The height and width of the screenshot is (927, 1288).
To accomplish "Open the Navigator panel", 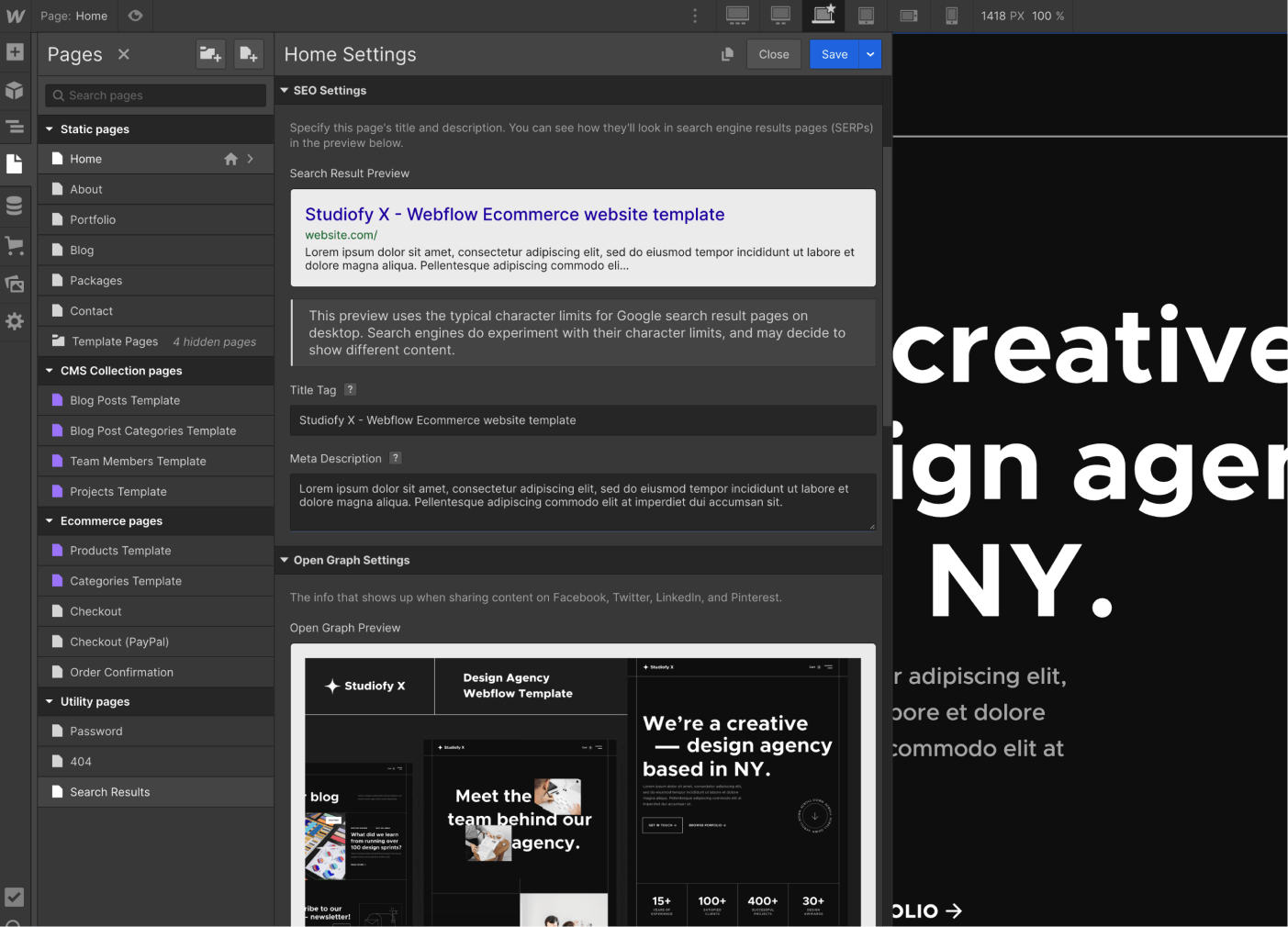I will pyautogui.click(x=15, y=127).
